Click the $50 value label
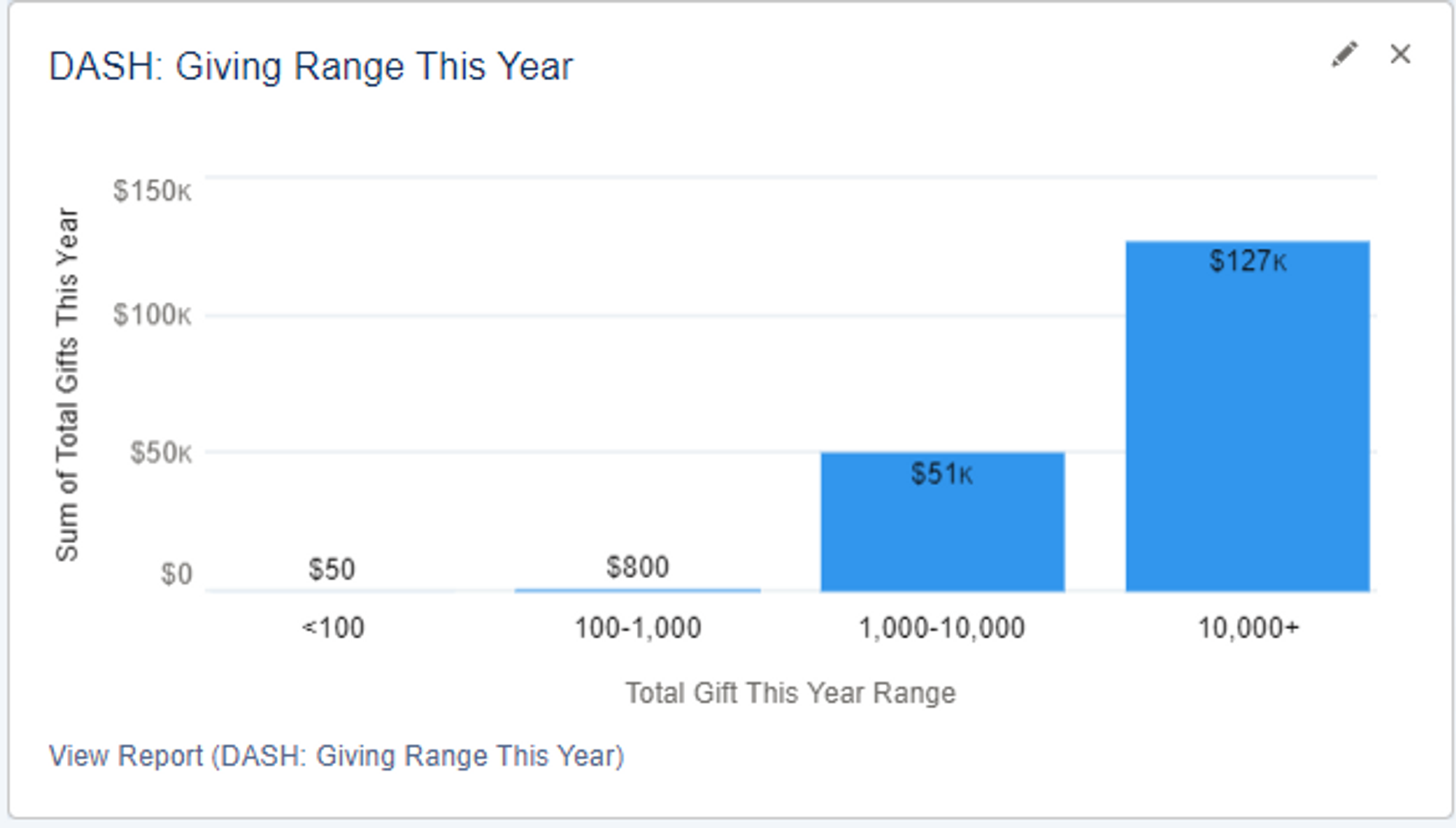Image resolution: width=1456 pixels, height=828 pixels. click(x=332, y=569)
